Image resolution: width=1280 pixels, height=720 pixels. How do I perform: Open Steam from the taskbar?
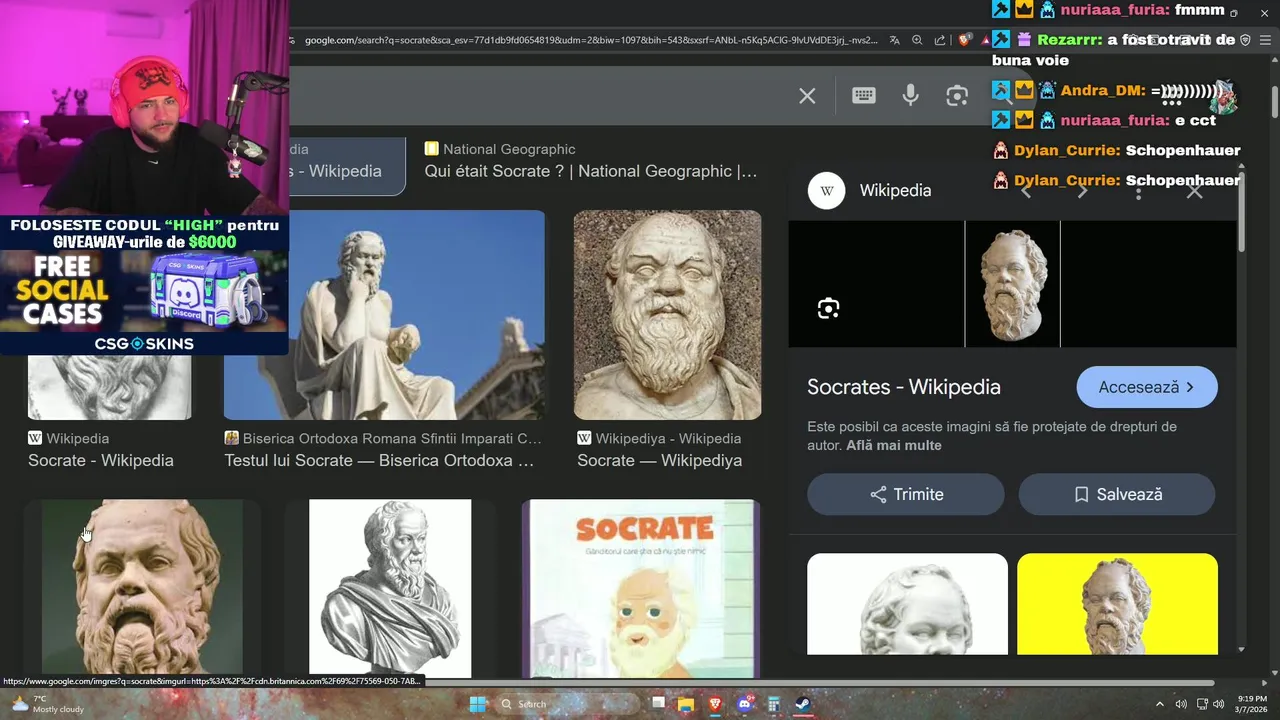(x=802, y=704)
